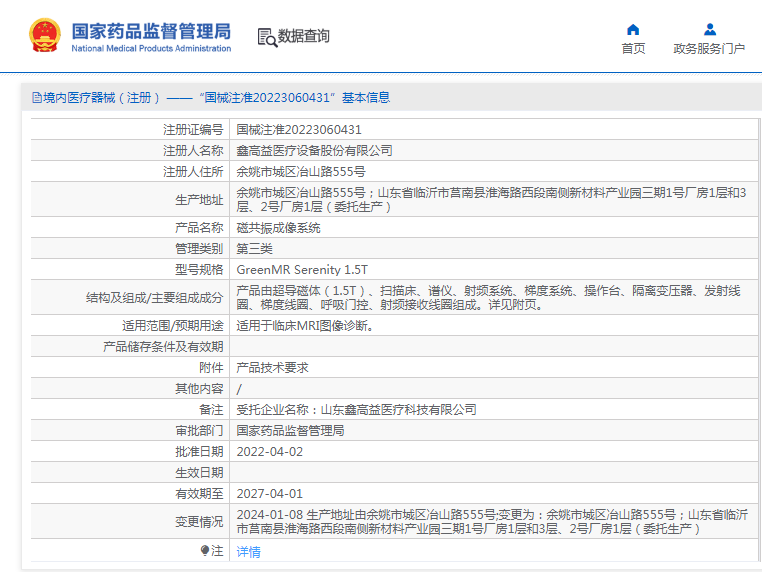
Task: Click 注册人住所 row label
Action: (x=193, y=172)
